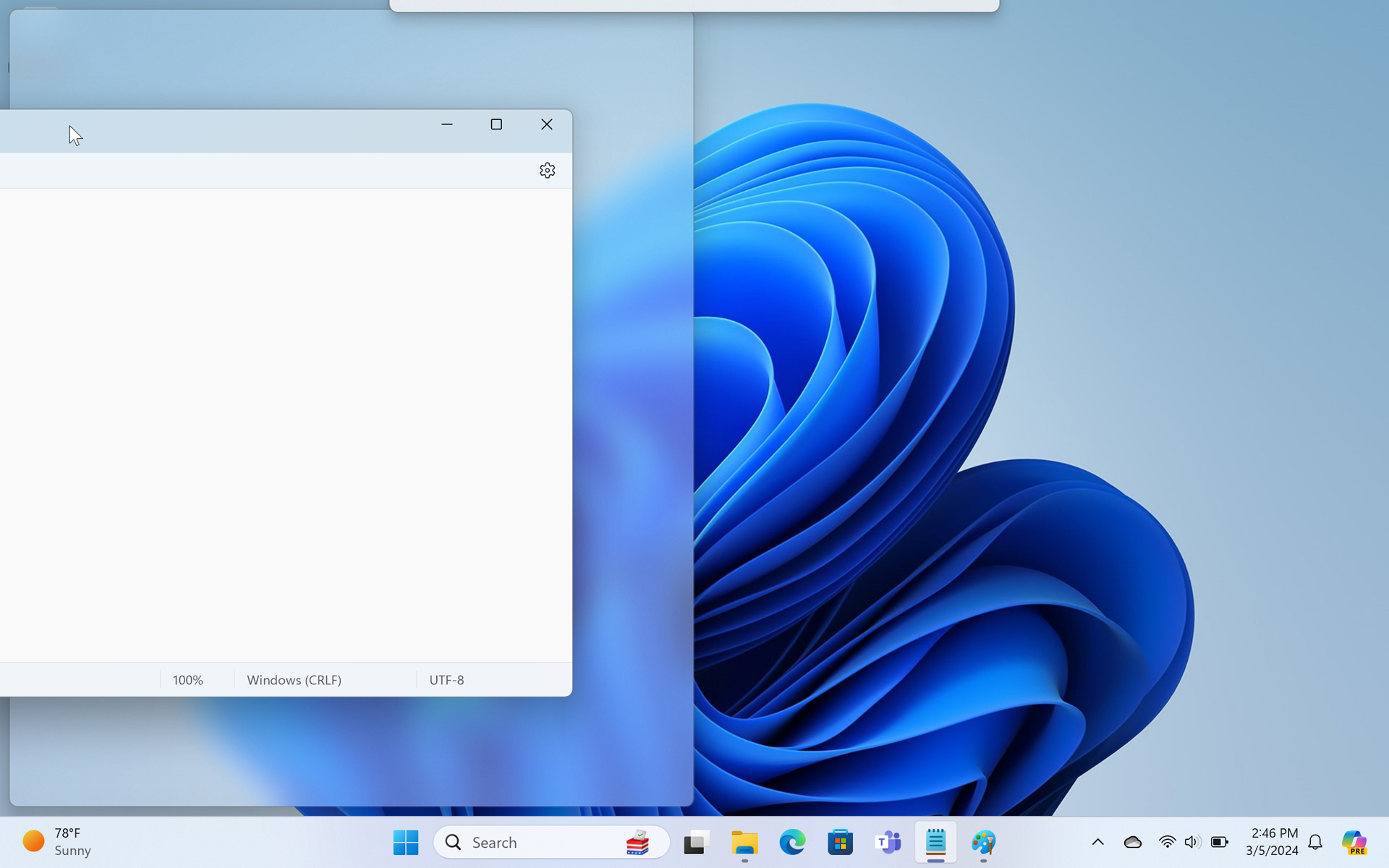
Task: Switch to Notepad taskbar icon
Action: 935,842
